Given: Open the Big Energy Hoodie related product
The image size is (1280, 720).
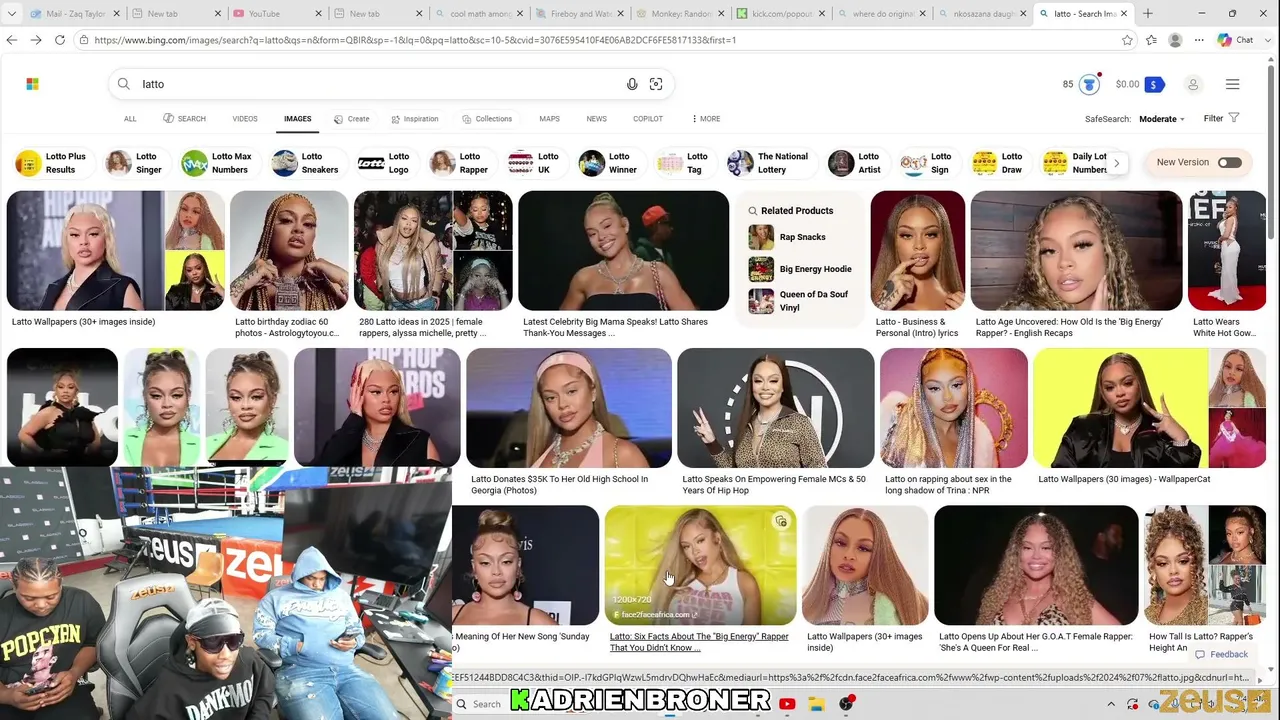Looking at the screenshot, I should [x=801, y=269].
